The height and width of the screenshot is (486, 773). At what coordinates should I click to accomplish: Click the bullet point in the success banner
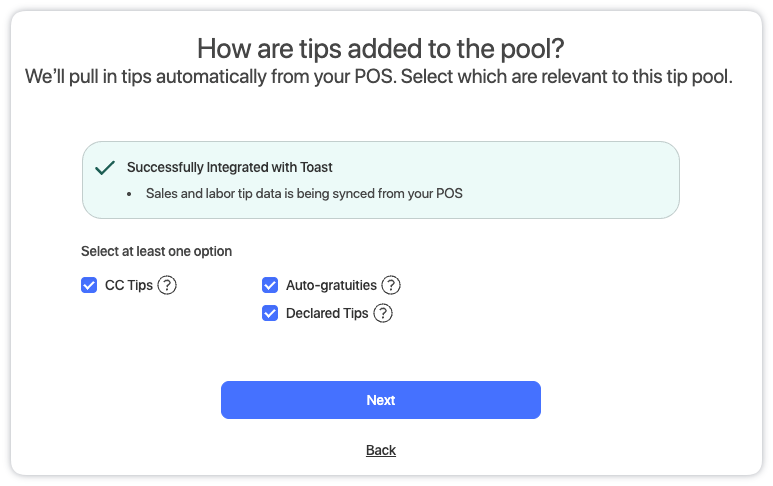(129, 193)
